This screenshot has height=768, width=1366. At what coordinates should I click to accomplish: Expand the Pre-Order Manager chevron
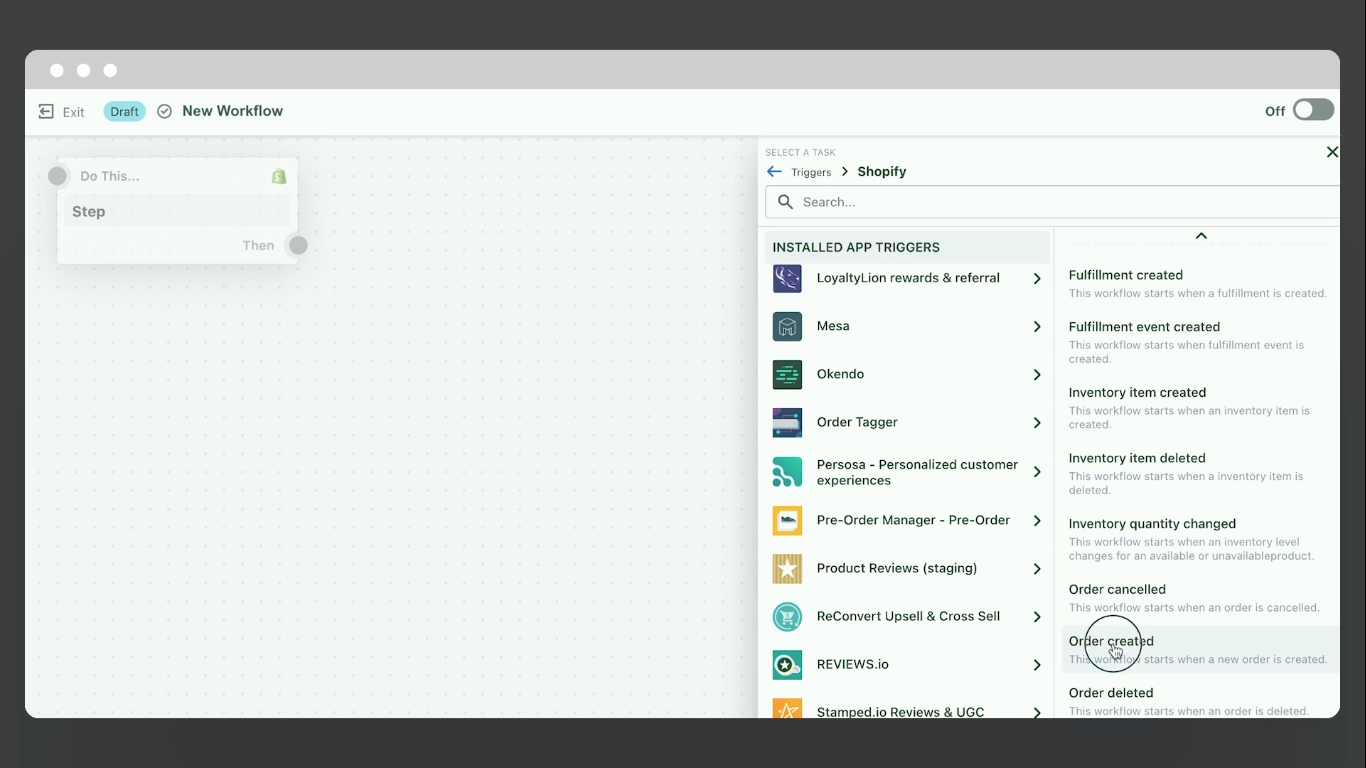tap(1037, 521)
